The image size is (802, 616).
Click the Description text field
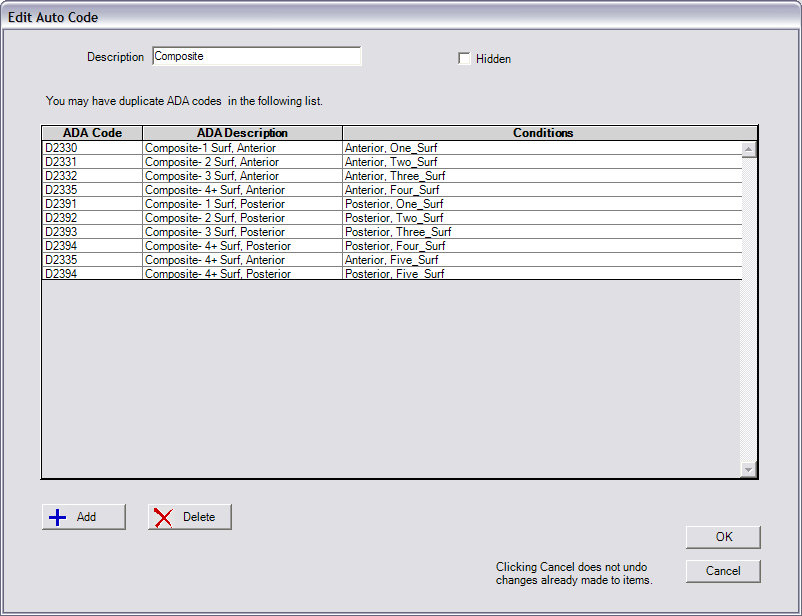[x=257, y=56]
